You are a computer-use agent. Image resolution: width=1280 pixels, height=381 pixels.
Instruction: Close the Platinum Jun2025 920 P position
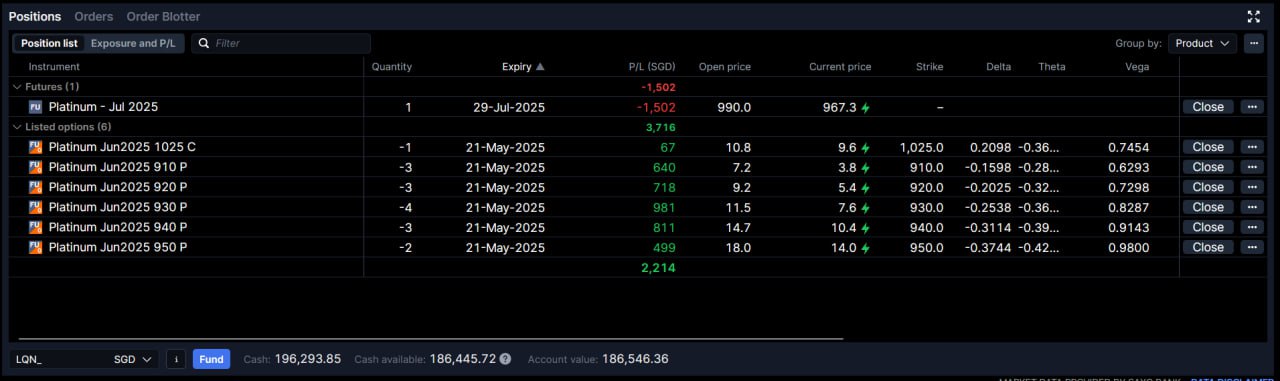tap(1208, 187)
